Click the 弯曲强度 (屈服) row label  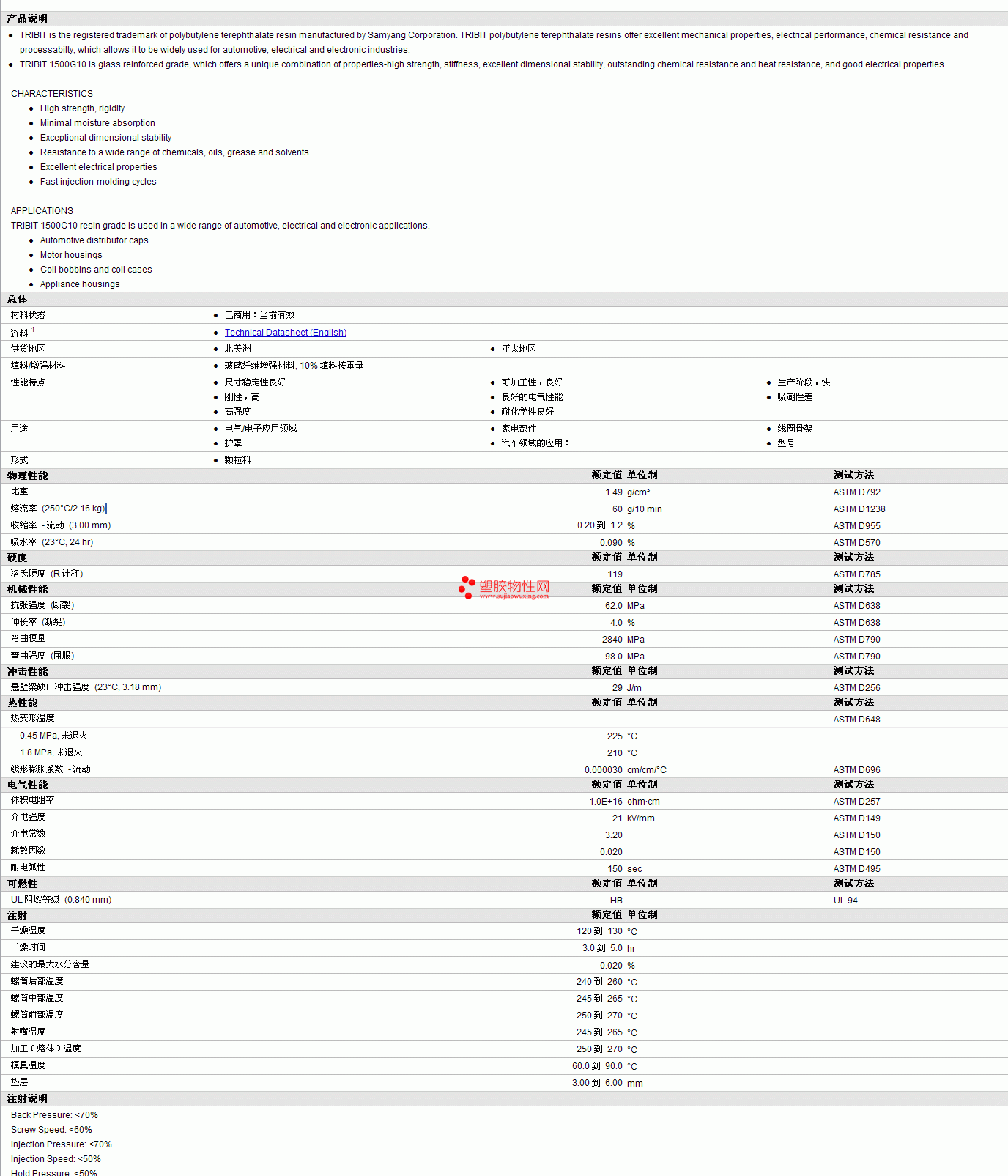click(42, 656)
